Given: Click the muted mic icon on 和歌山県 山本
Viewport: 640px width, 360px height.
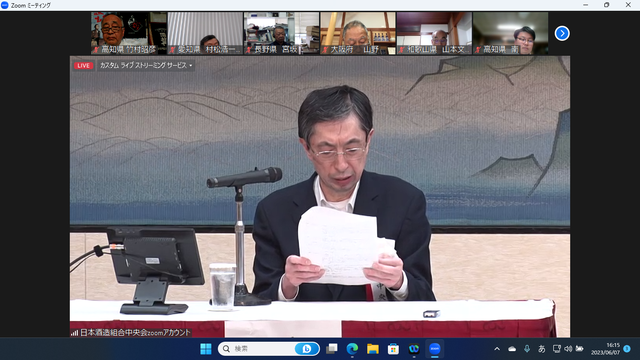Looking at the screenshot, I should pos(401,50).
